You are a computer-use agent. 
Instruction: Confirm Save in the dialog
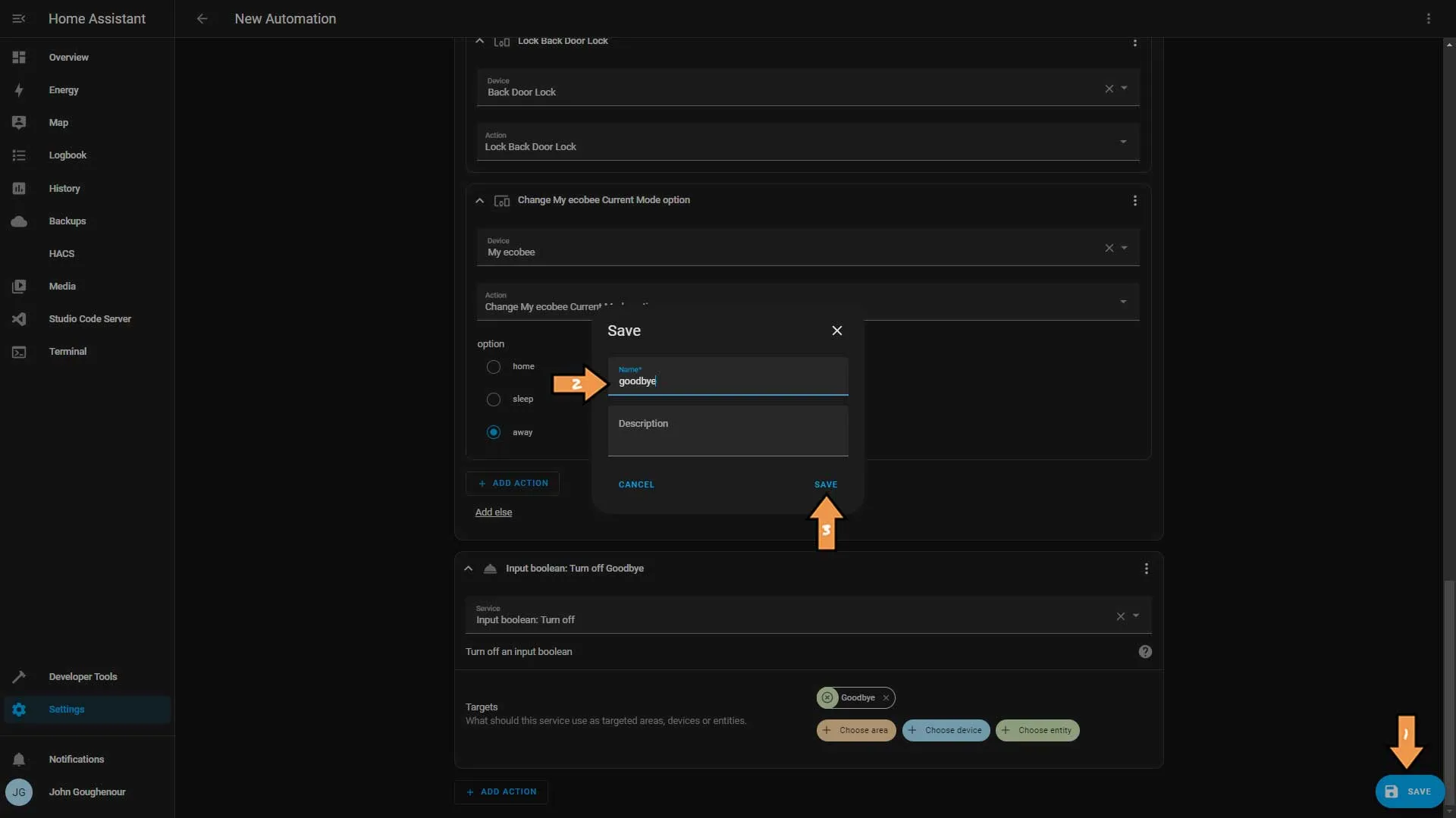pos(826,484)
